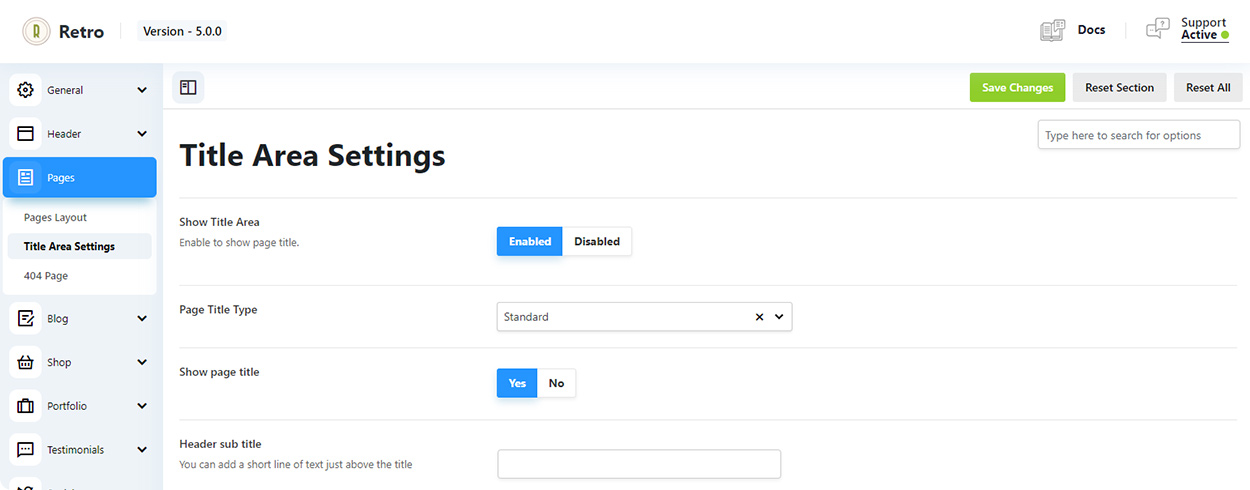Click the Save Changes button
Screen dimensions: 1250x490
pos(1017,87)
